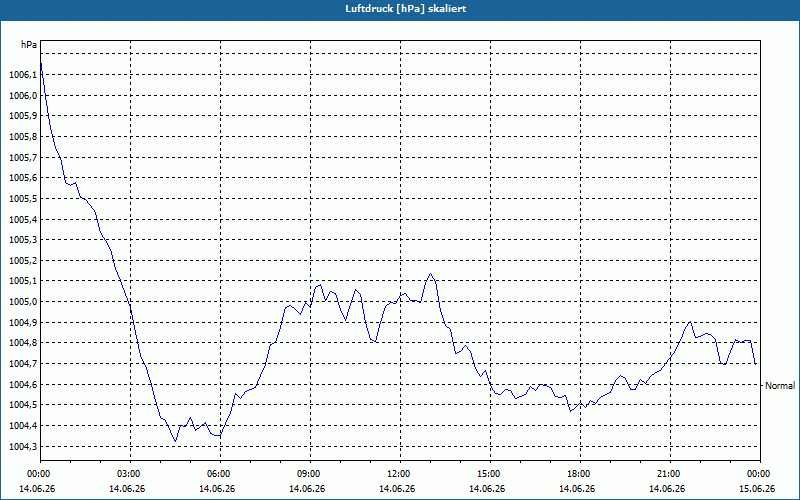
Task: Select the 06:00 time axis label
Action: [220, 474]
